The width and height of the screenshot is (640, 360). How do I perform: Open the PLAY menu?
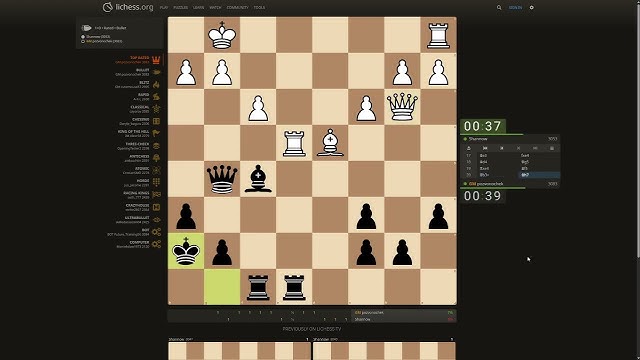coord(164,7)
